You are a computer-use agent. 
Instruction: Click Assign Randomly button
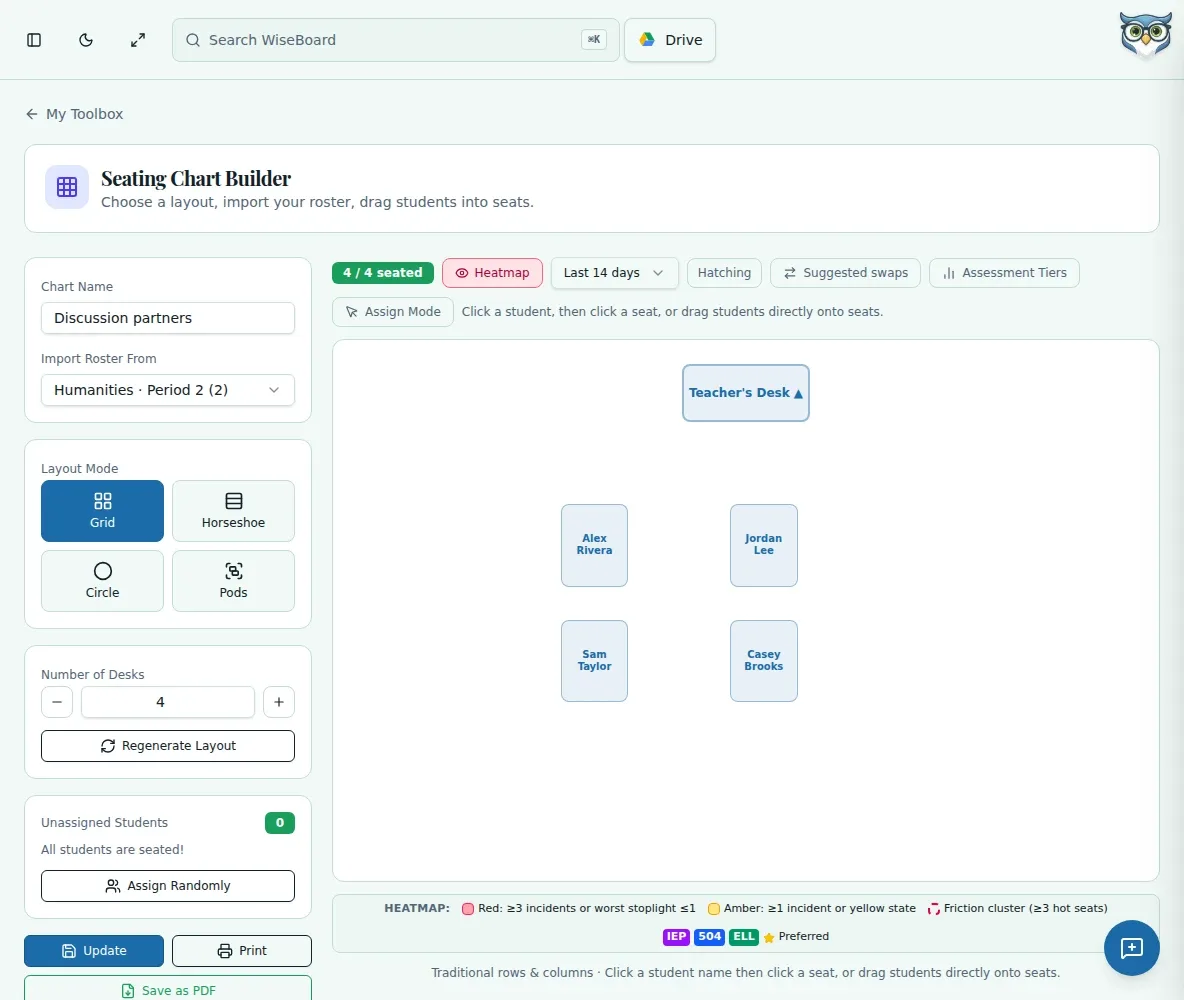click(168, 886)
